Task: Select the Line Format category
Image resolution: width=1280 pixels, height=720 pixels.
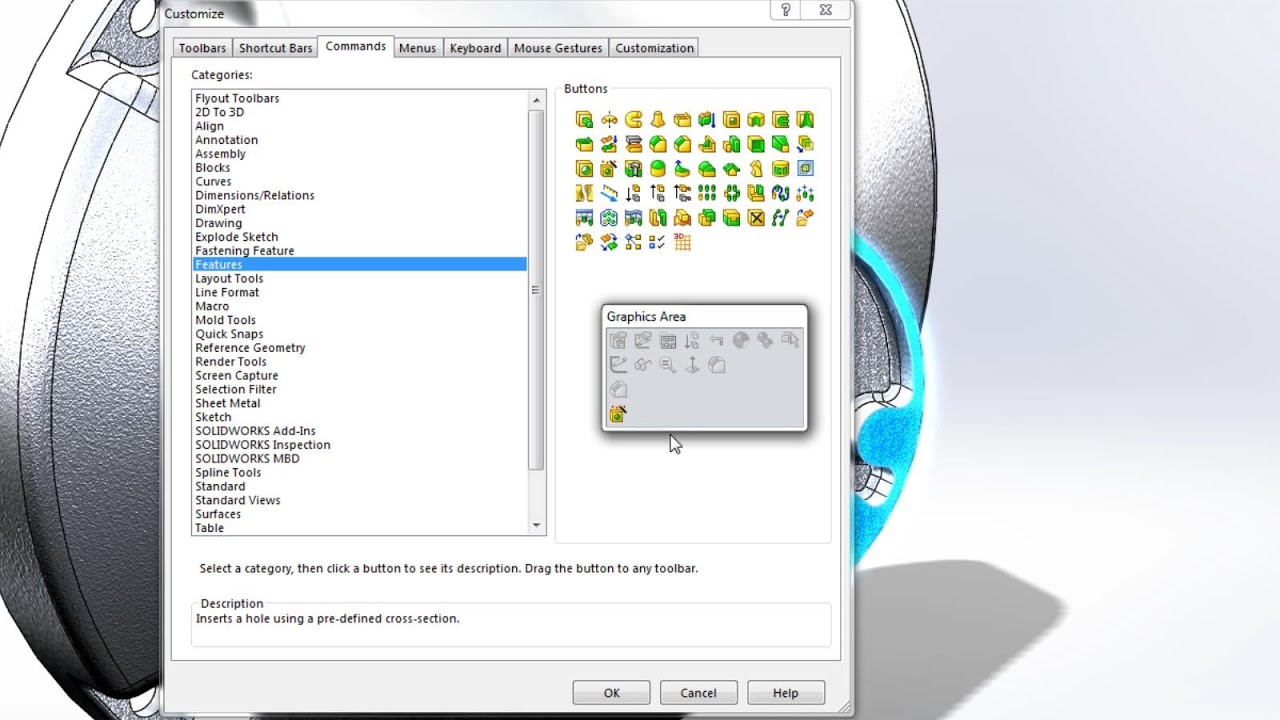Action: [227, 292]
